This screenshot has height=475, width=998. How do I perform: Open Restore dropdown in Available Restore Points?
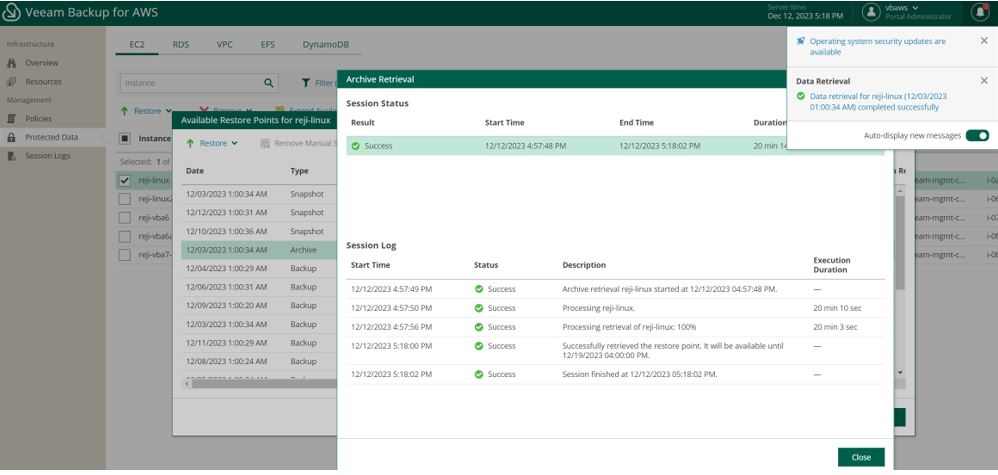click(x=213, y=143)
